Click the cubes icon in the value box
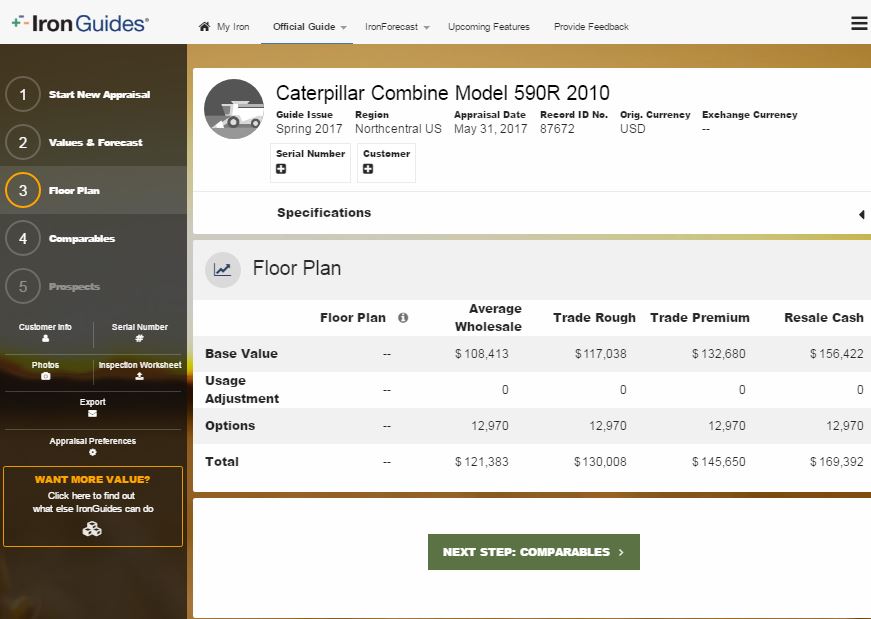Screen dimensions: 871x619 pyautogui.click(x=92, y=529)
